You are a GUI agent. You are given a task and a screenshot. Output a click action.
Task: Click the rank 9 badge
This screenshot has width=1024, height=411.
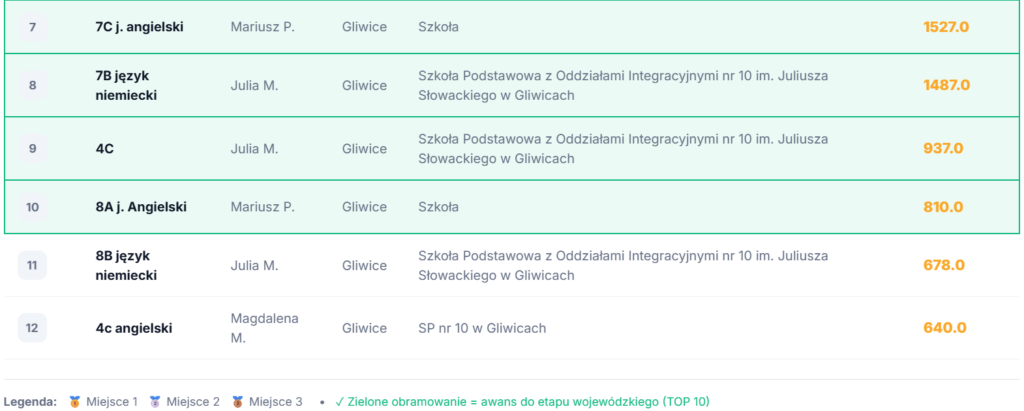tap(32, 149)
